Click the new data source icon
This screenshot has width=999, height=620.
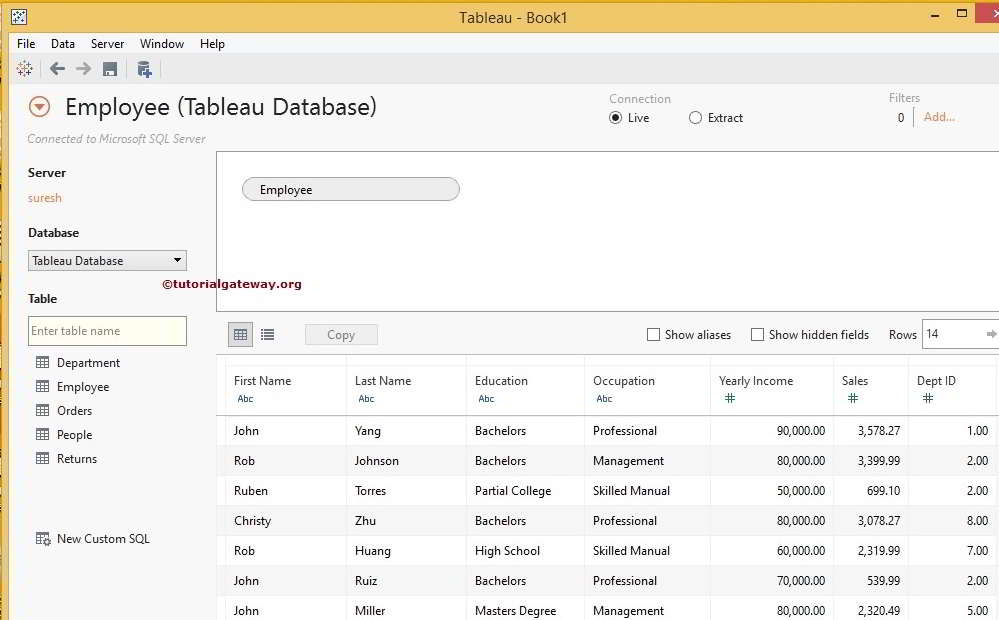click(x=144, y=68)
